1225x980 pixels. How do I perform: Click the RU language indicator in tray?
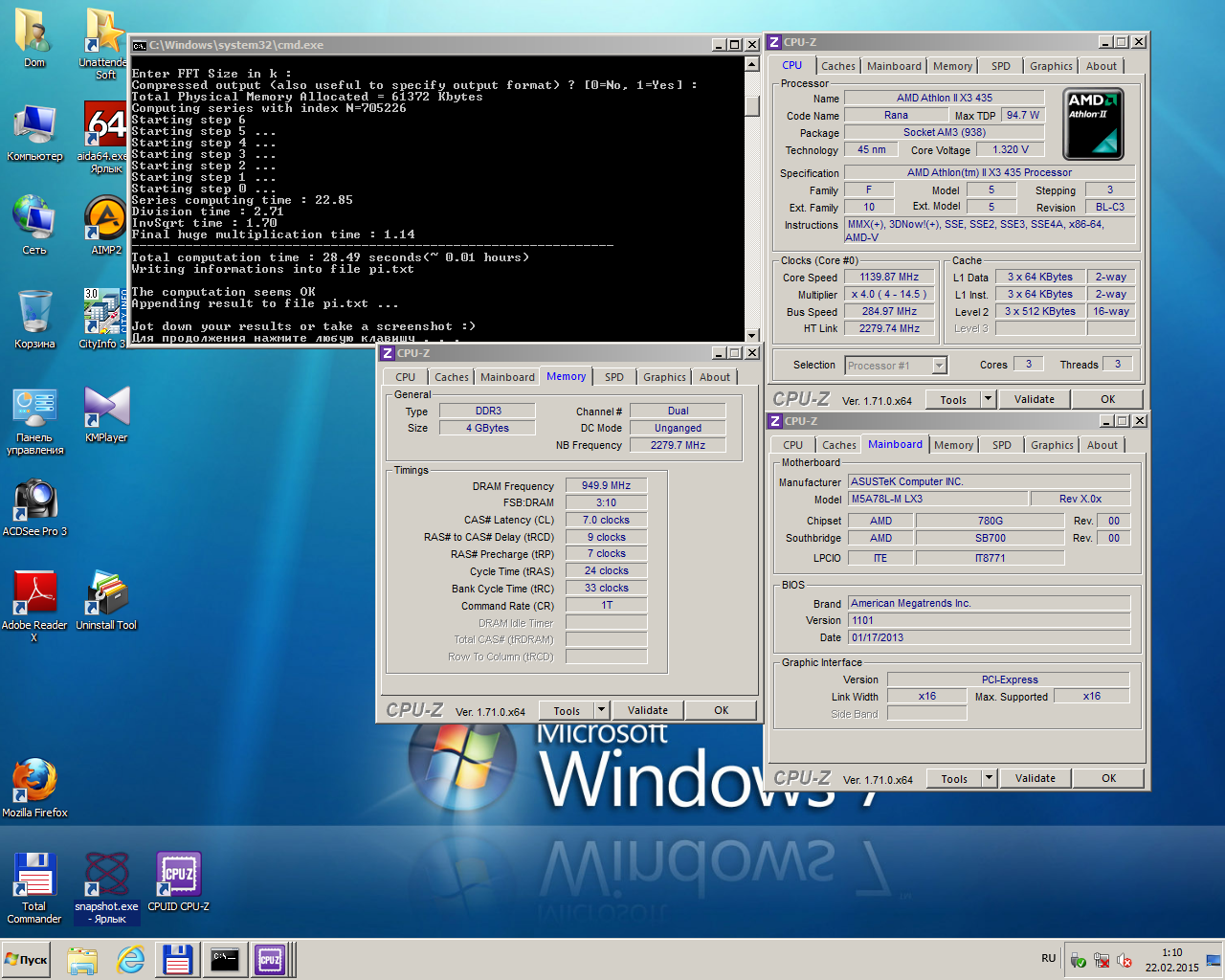click(x=1049, y=958)
